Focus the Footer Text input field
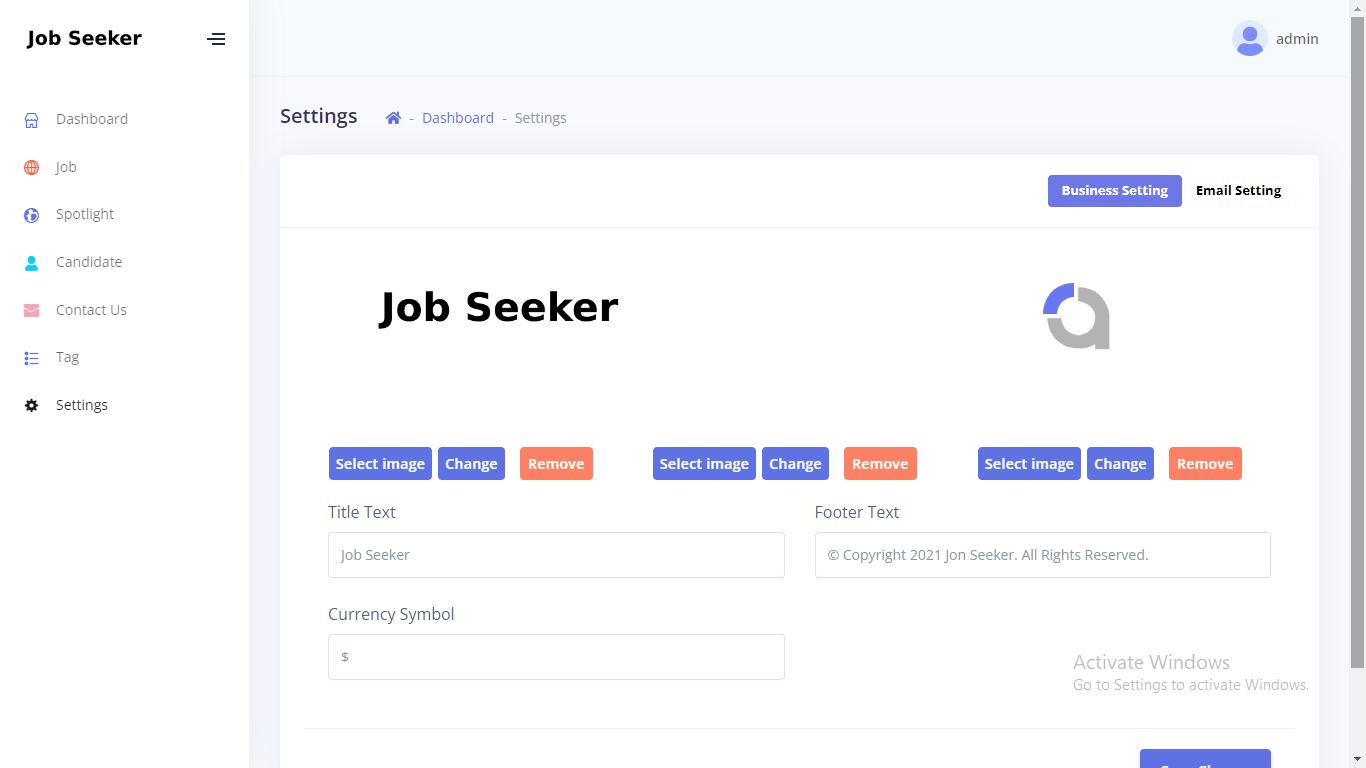 coord(1042,555)
